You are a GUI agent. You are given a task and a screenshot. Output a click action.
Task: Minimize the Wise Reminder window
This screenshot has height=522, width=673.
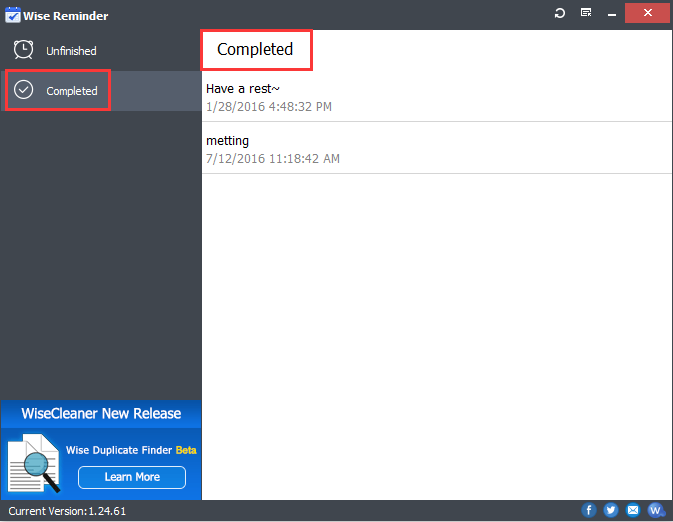pyautogui.click(x=612, y=15)
